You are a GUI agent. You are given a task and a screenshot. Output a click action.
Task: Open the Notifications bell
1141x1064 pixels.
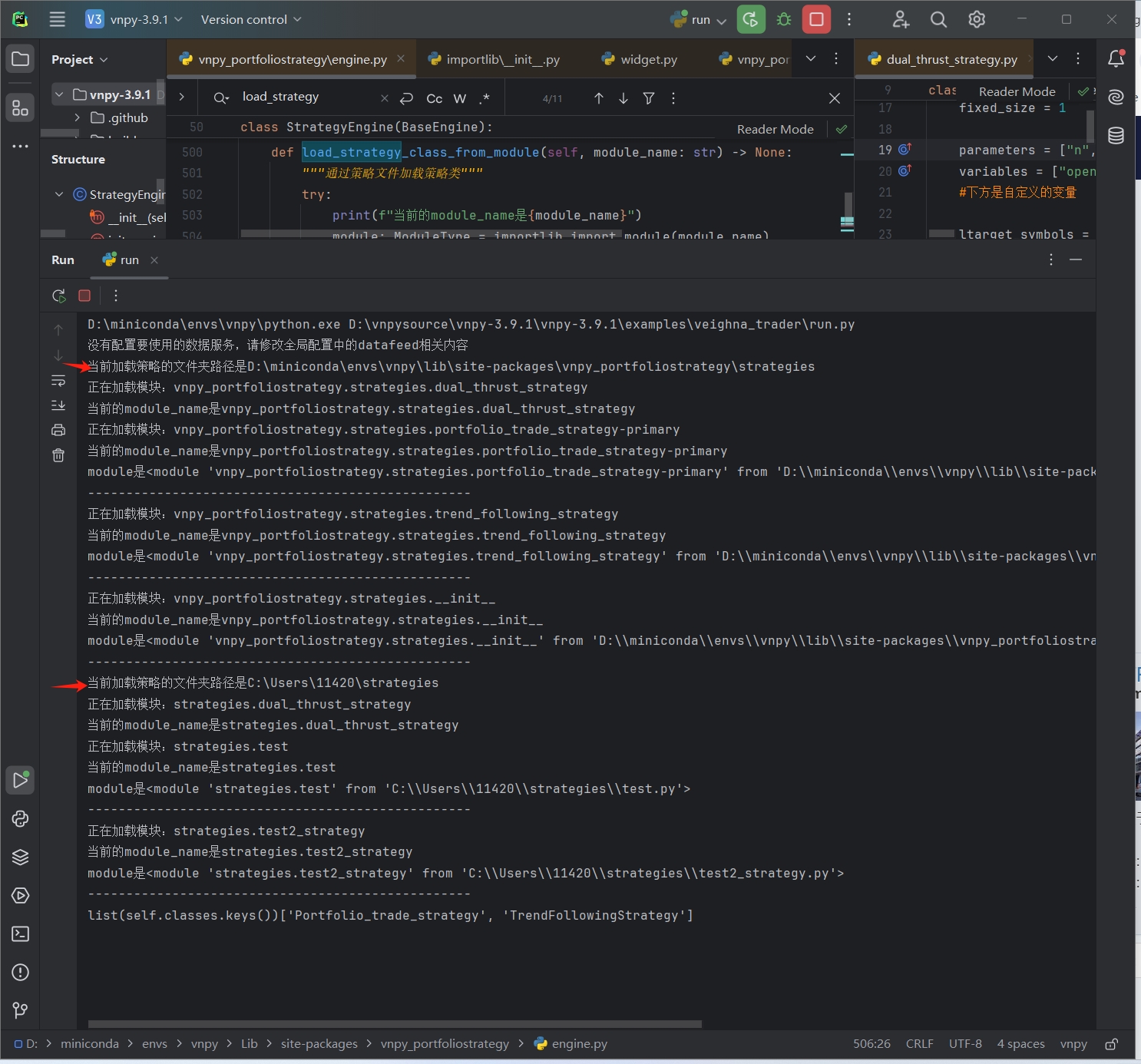(1116, 58)
